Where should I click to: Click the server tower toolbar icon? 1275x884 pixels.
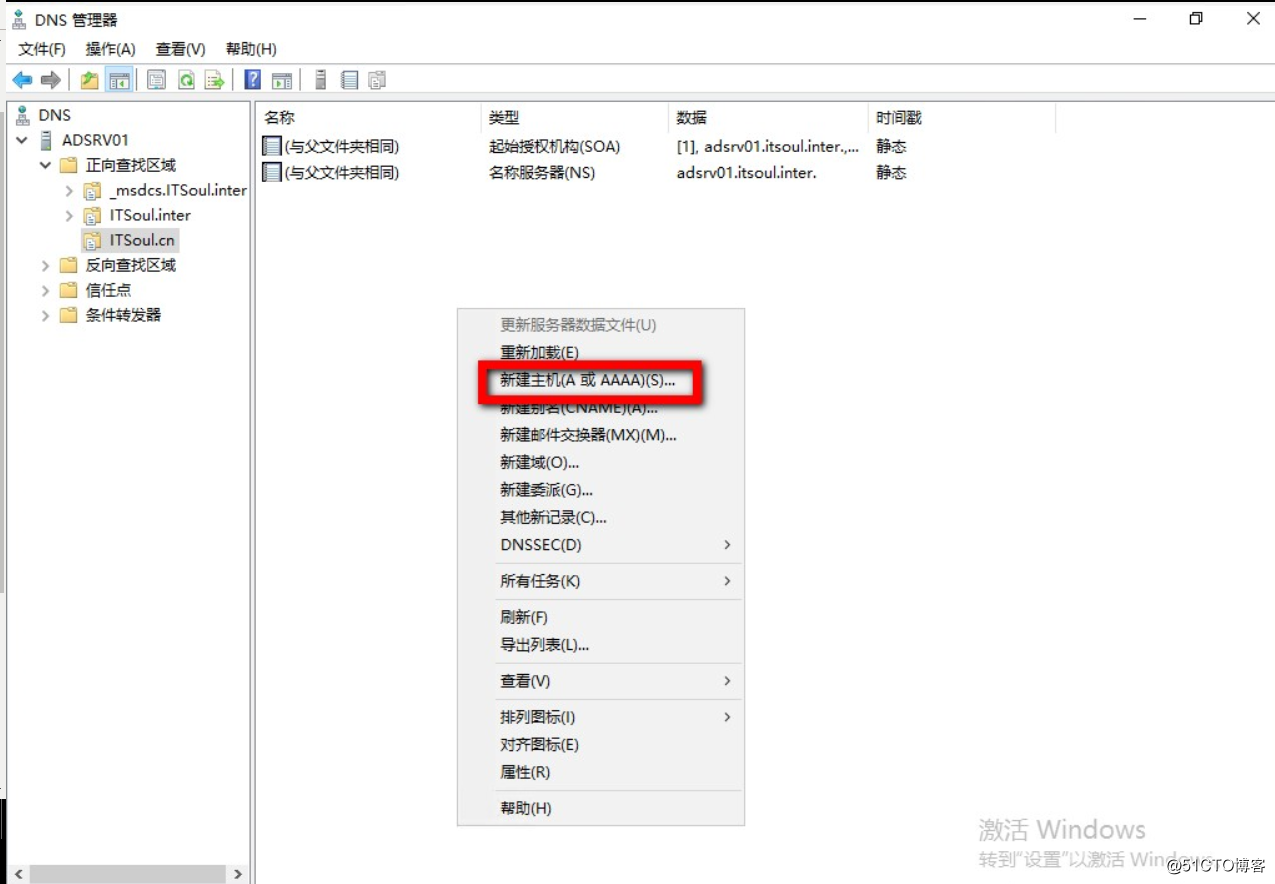pos(320,80)
